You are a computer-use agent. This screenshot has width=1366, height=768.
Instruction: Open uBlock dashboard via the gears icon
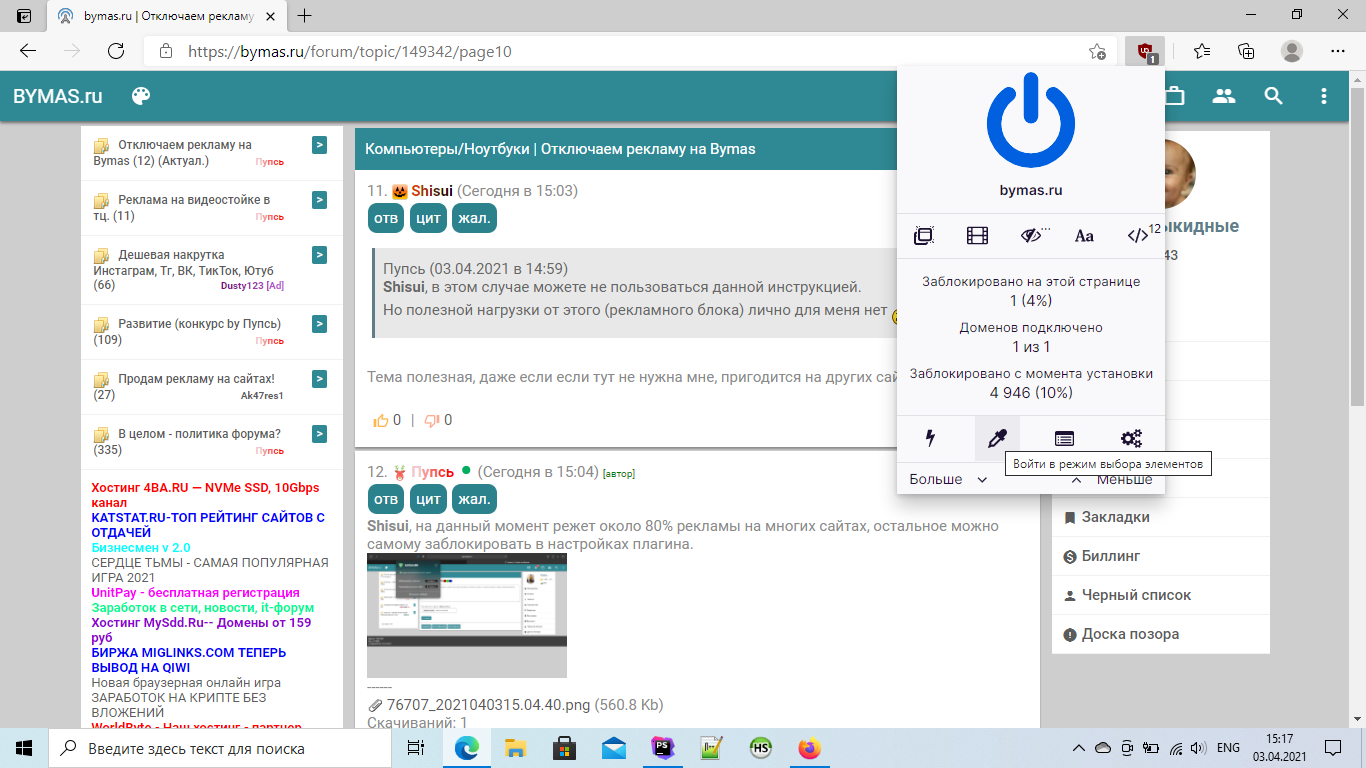click(x=1131, y=438)
